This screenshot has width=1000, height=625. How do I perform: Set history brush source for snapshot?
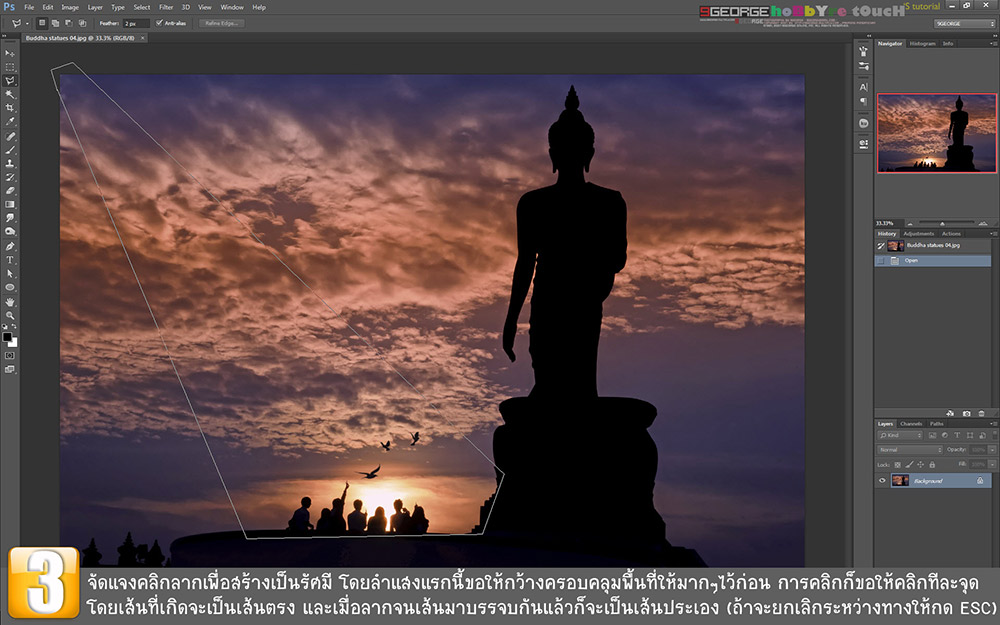tap(881, 246)
